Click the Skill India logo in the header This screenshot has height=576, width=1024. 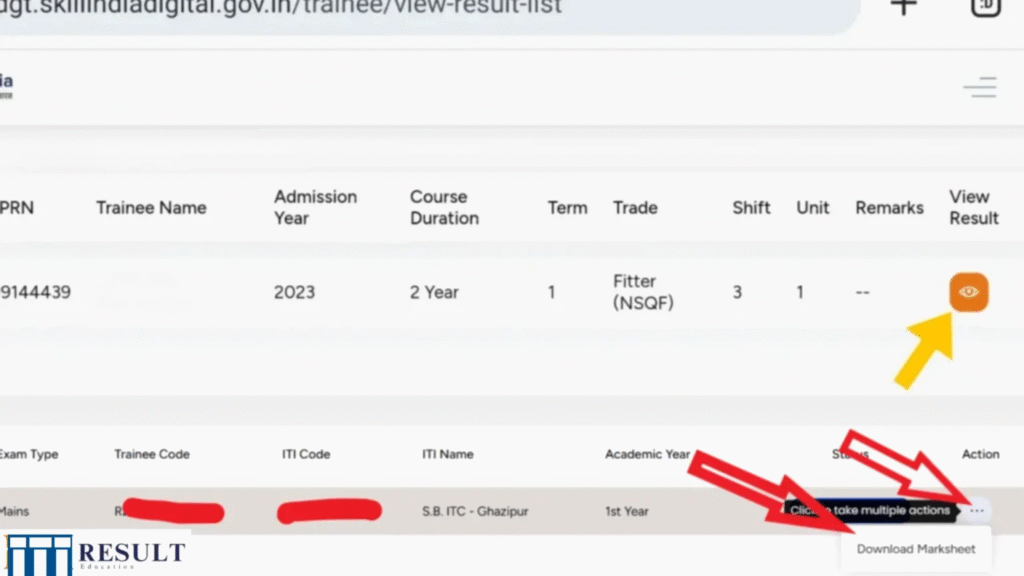[7, 86]
